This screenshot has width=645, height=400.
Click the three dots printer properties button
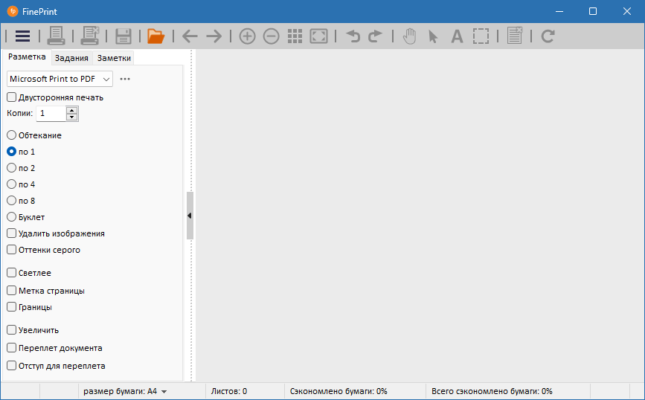click(125, 79)
